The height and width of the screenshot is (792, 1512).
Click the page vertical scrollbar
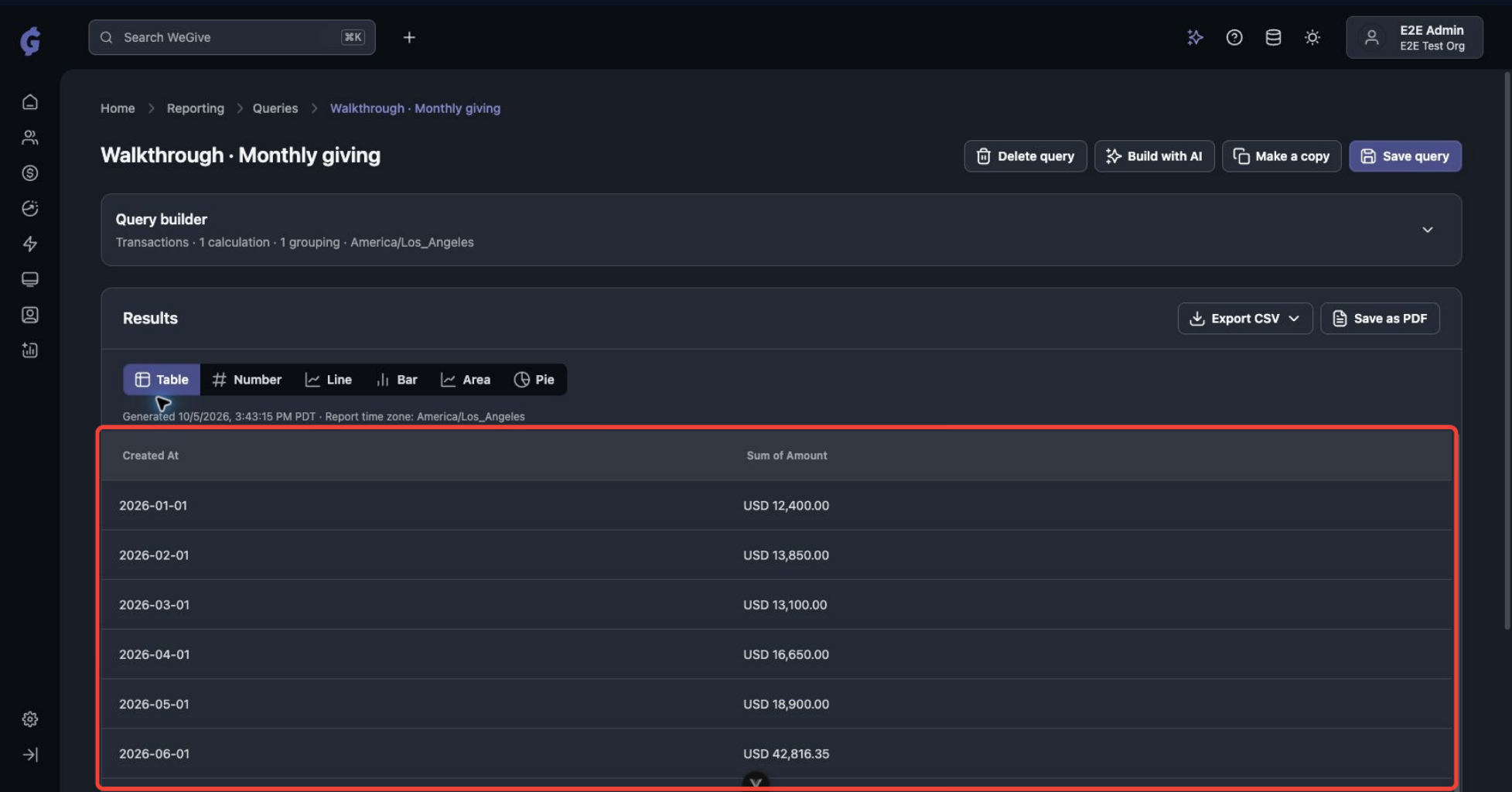point(1507,348)
